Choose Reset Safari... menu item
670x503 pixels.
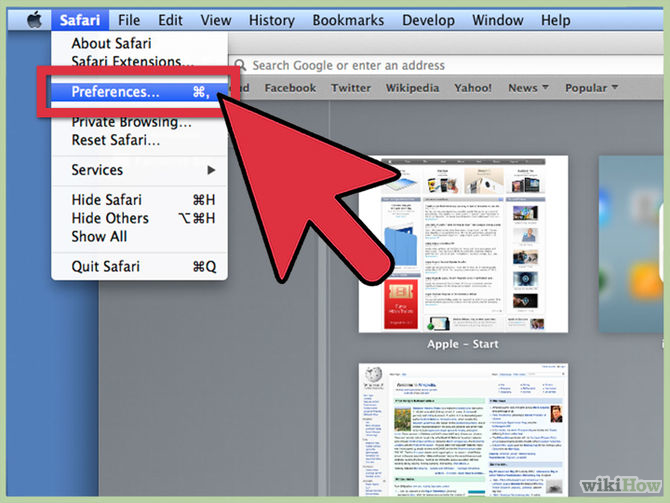click(x=139, y=140)
